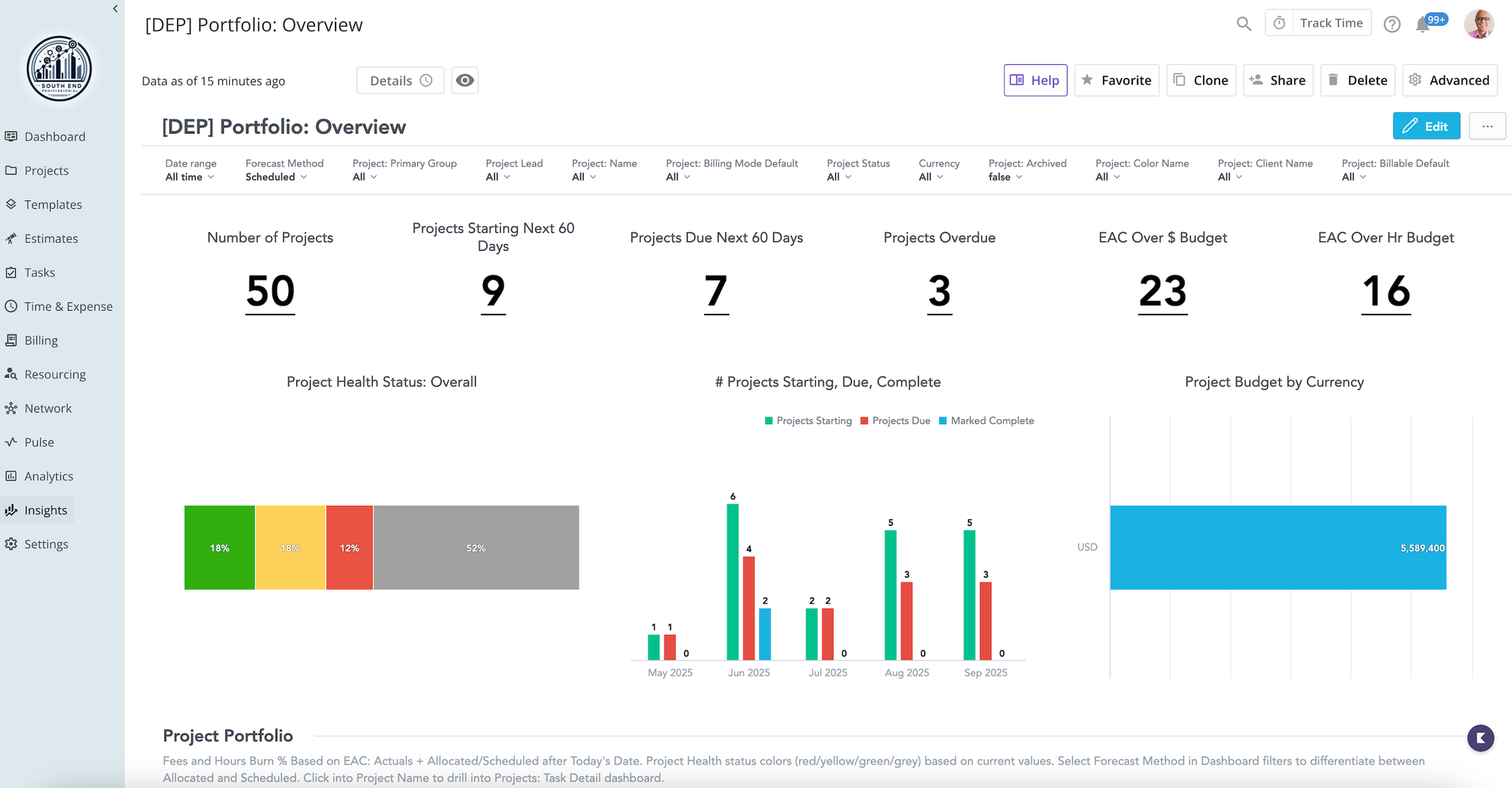The height and width of the screenshot is (788, 1512).
Task: Click the Clone button
Action: [1201, 80]
